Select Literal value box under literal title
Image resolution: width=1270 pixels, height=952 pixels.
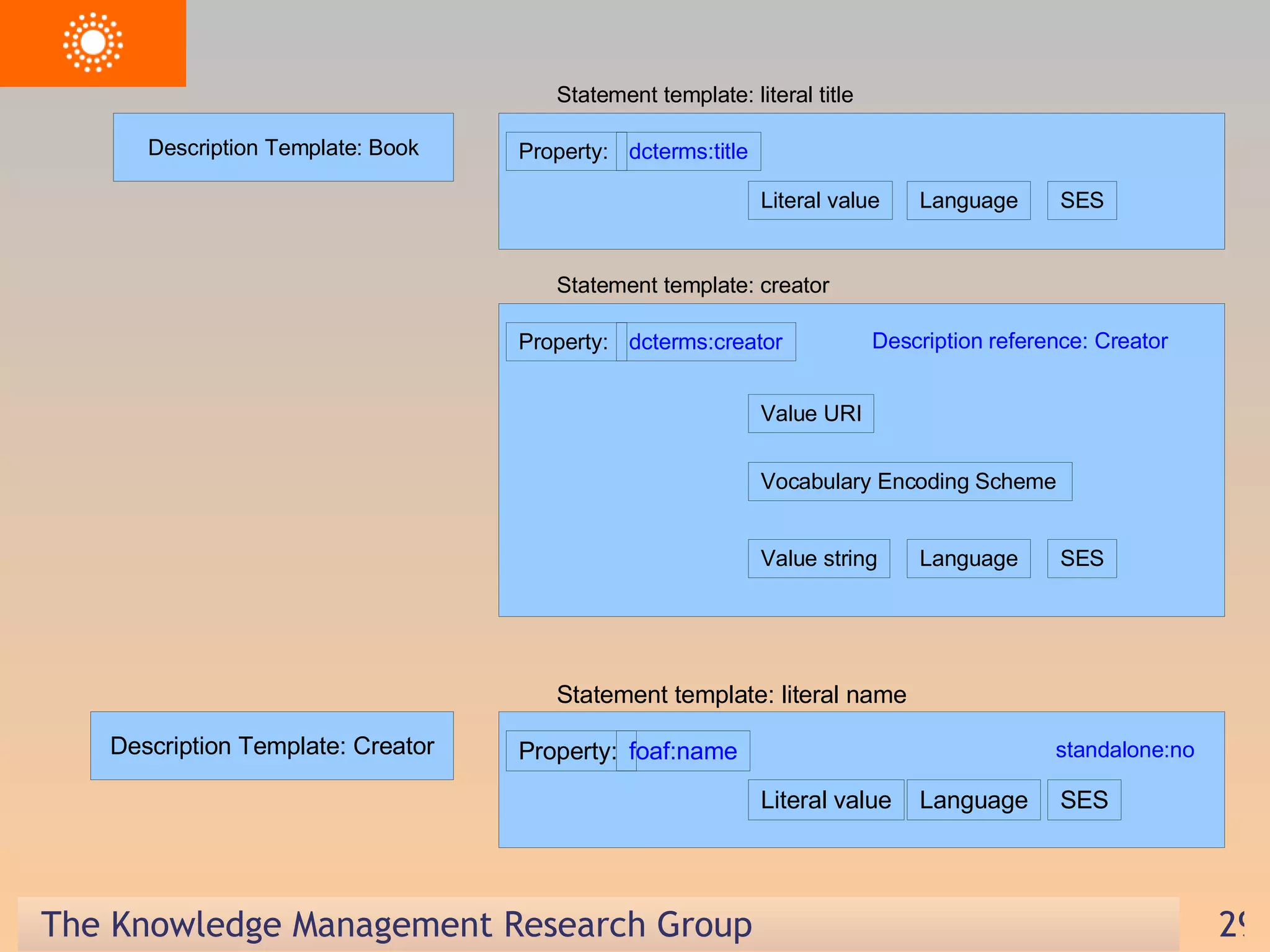(820, 200)
